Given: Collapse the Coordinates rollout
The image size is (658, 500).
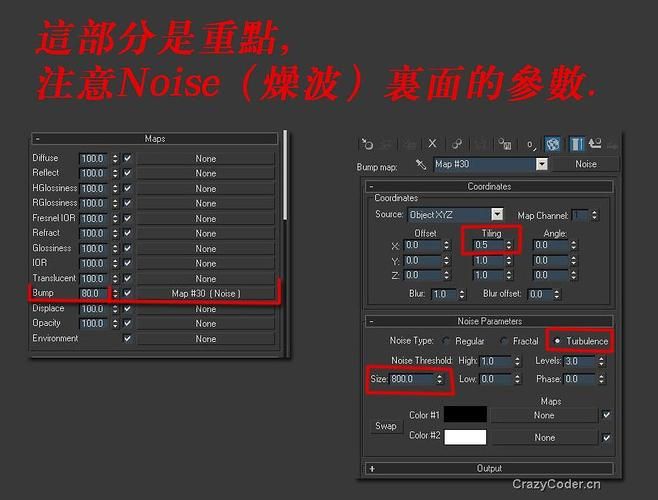Looking at the screenshot, I should (489, 186).
